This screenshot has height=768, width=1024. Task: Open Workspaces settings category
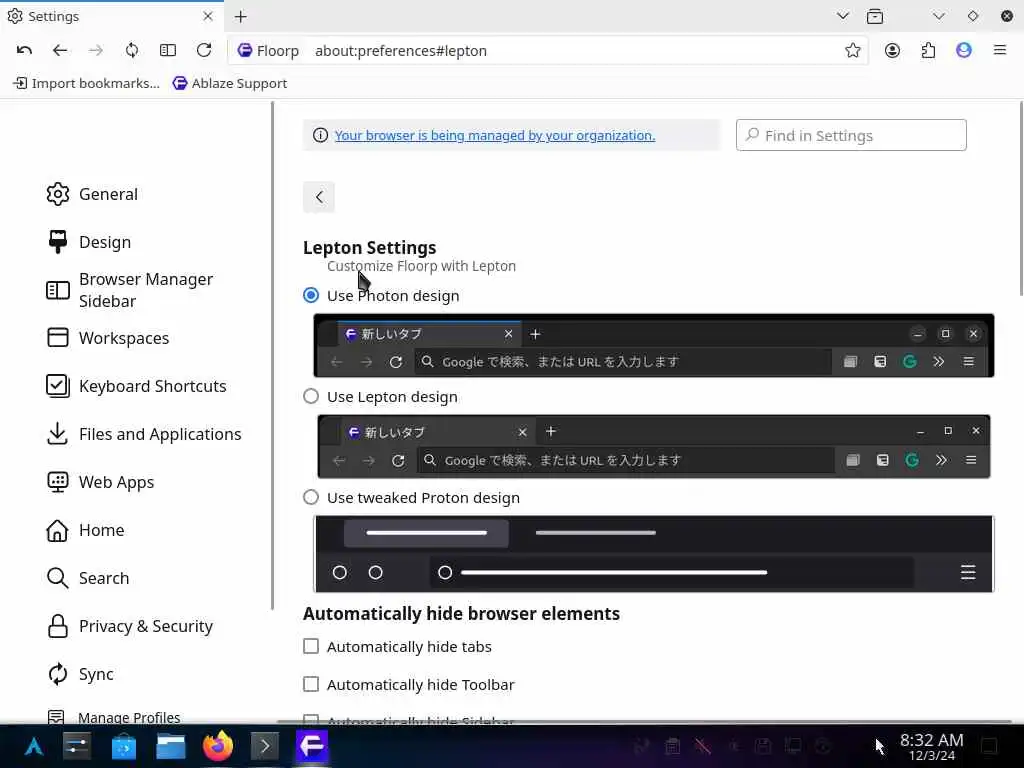click(108, 338)
